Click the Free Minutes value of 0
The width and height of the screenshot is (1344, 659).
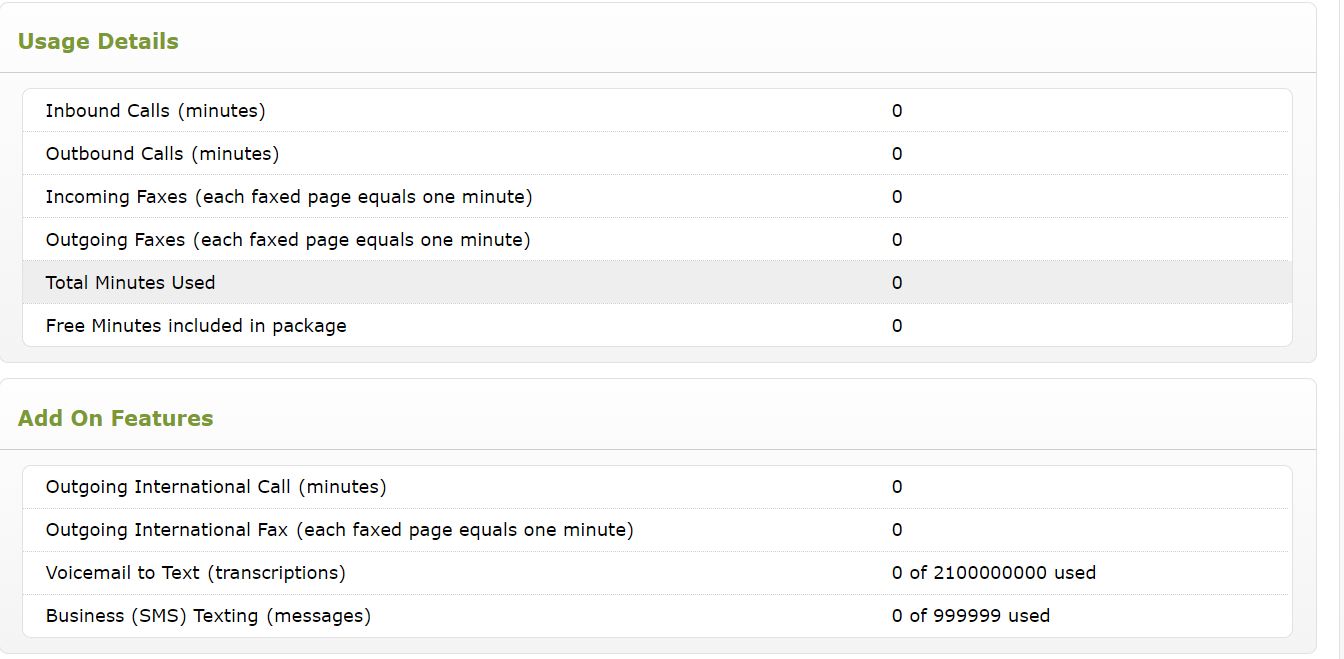tap(897, 326)
